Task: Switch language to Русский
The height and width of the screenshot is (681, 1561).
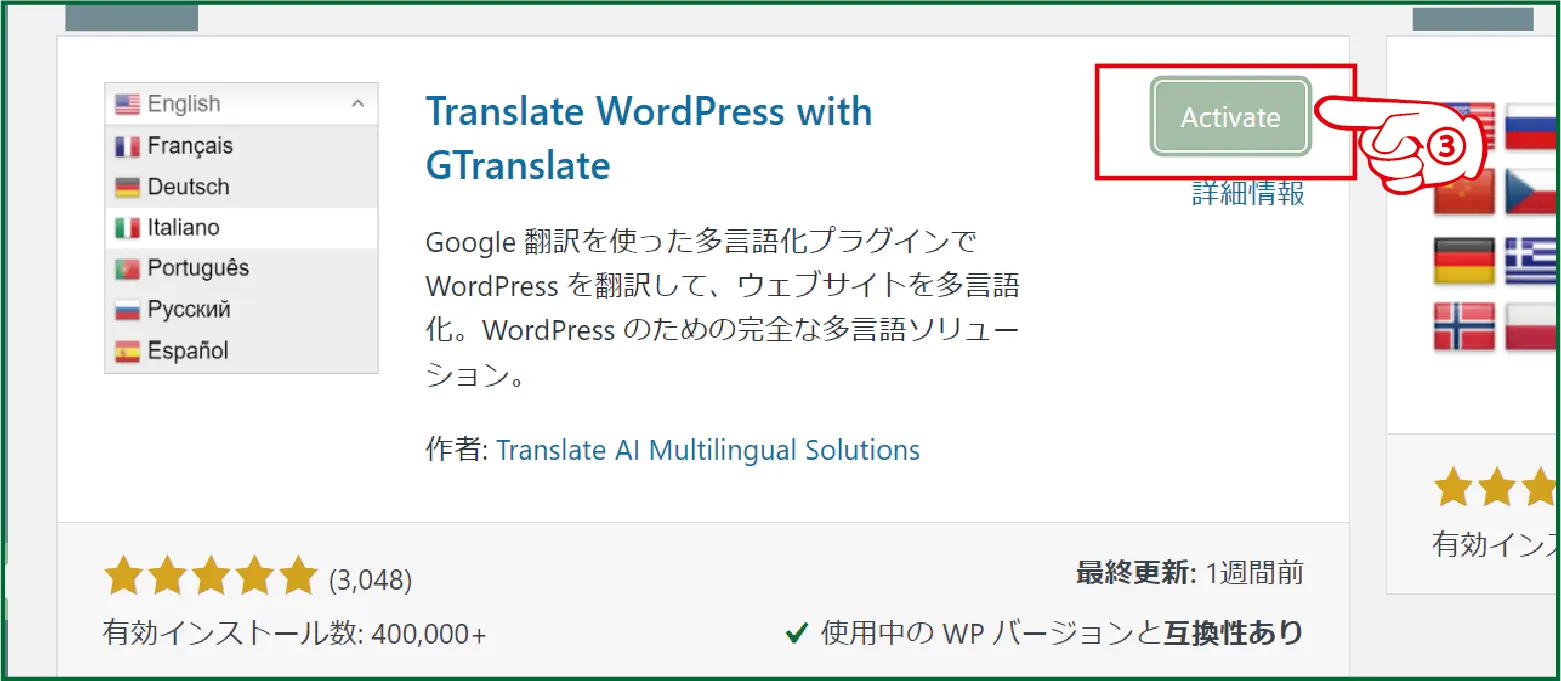Action: [x=188, y=309]
